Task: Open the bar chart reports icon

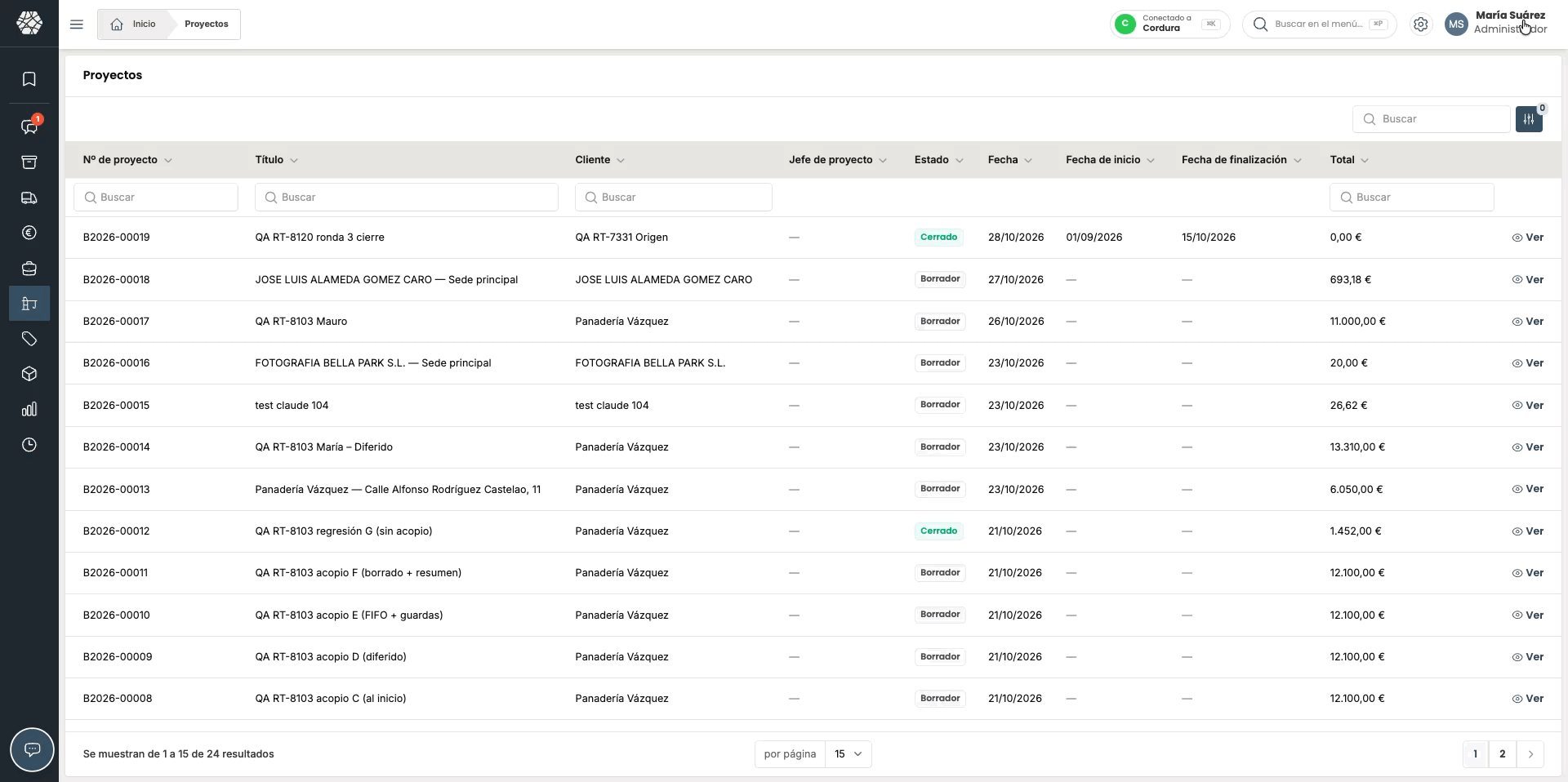Action: (29, 409)
